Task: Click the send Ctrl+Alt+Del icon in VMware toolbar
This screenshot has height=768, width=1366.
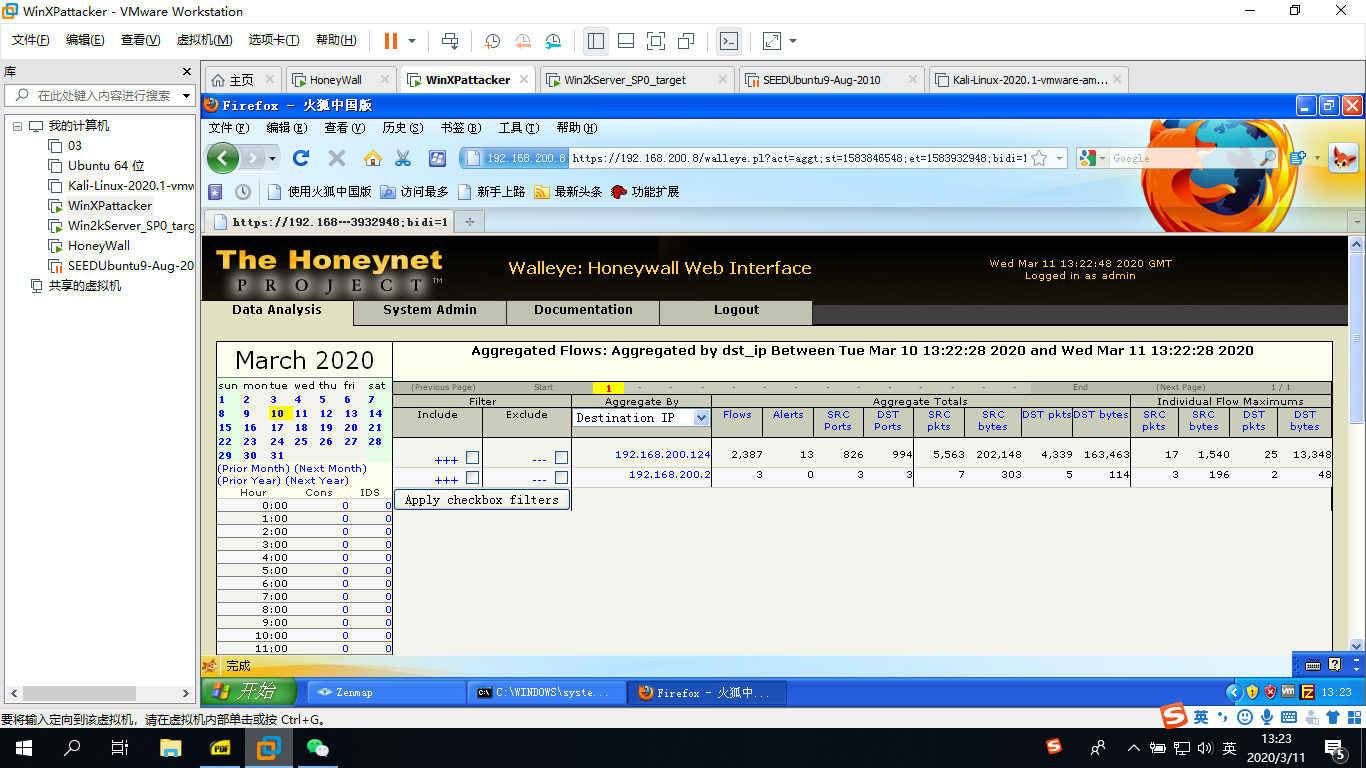Action: tap(450, 41)
